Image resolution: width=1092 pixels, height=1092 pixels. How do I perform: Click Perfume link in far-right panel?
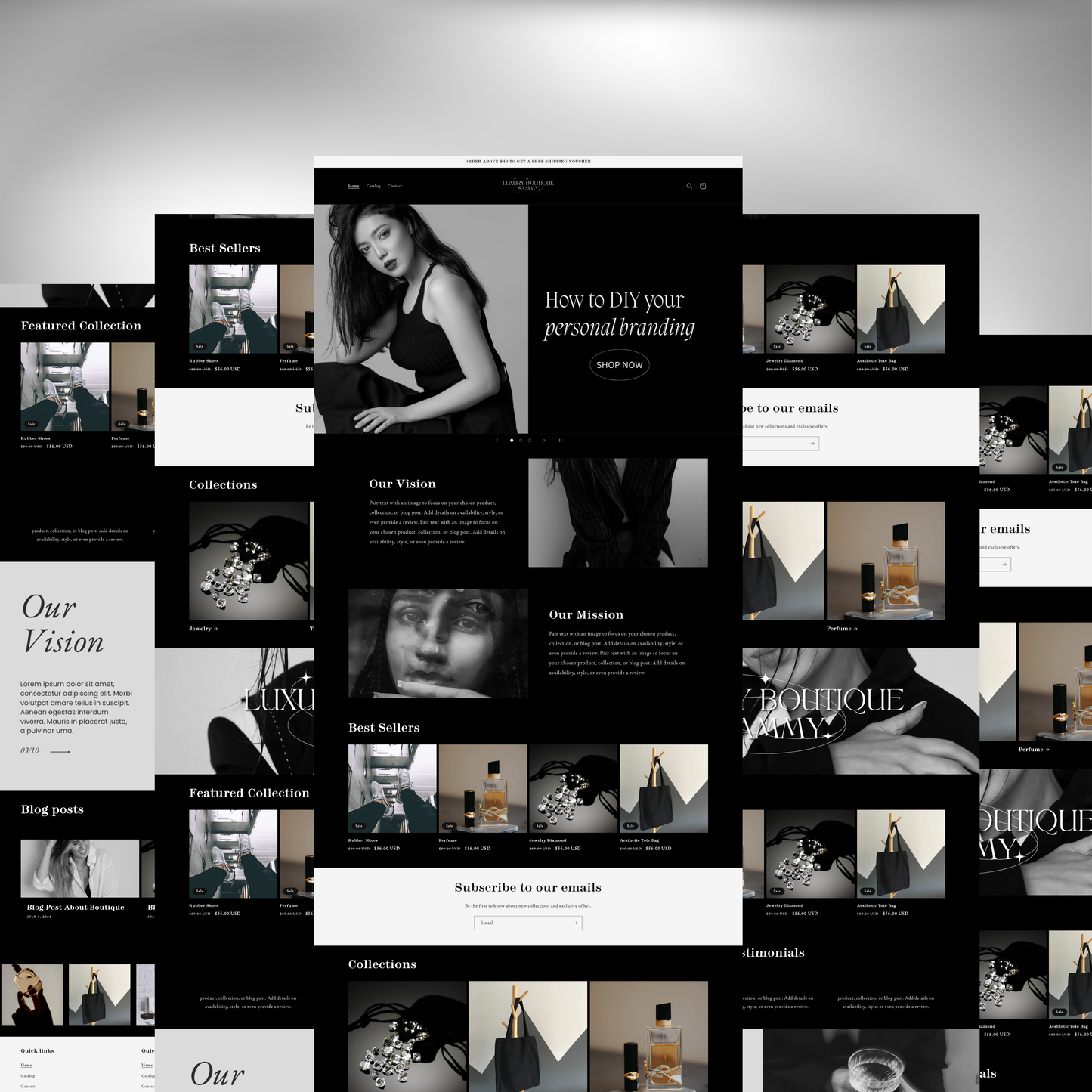pos(1034,750)
